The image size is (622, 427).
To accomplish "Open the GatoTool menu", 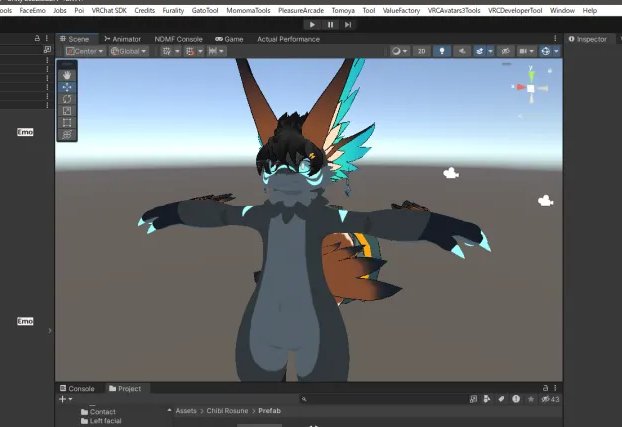I will click(205, 10).
